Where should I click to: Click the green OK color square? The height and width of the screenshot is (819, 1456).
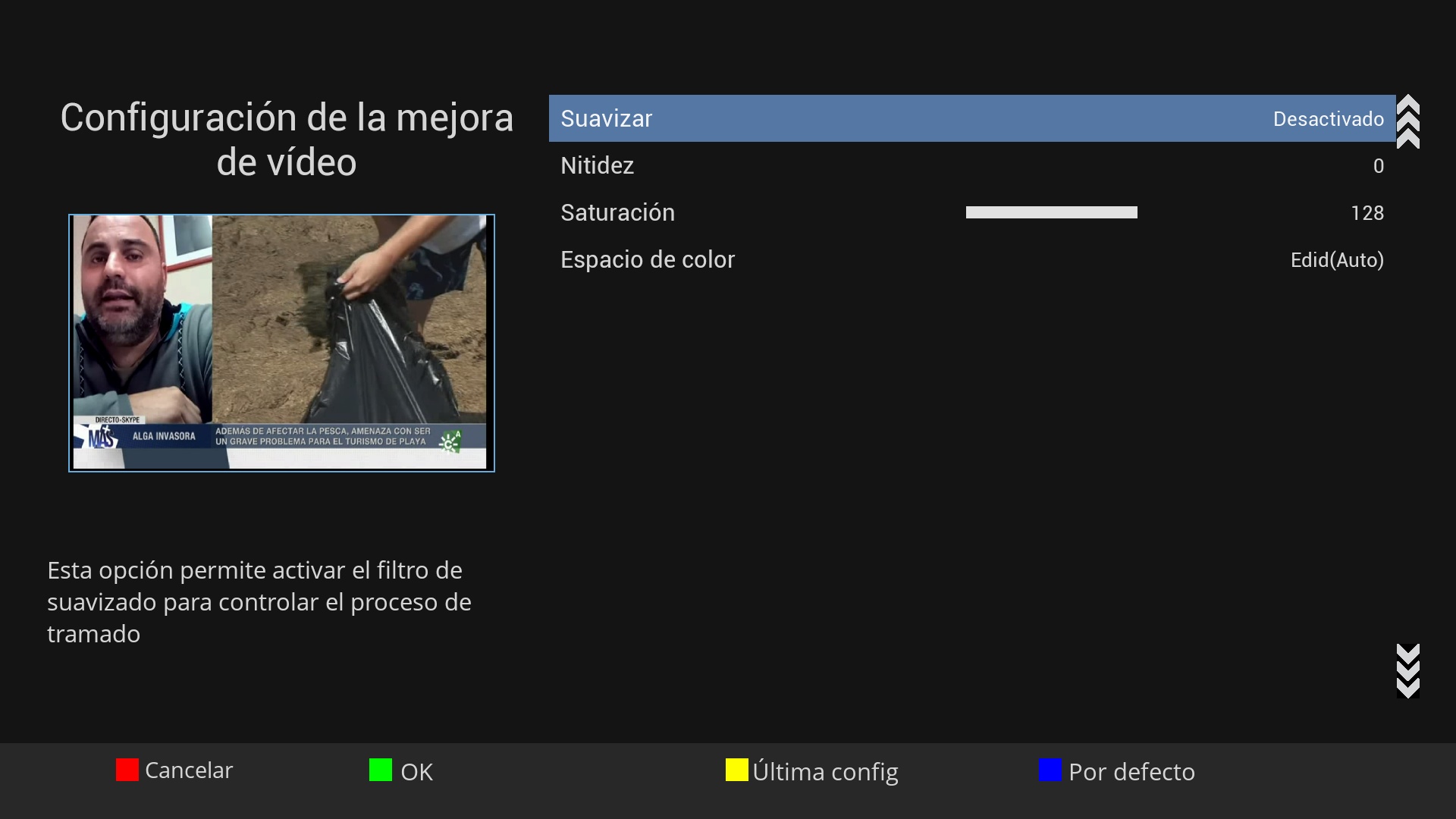point(380,770)
